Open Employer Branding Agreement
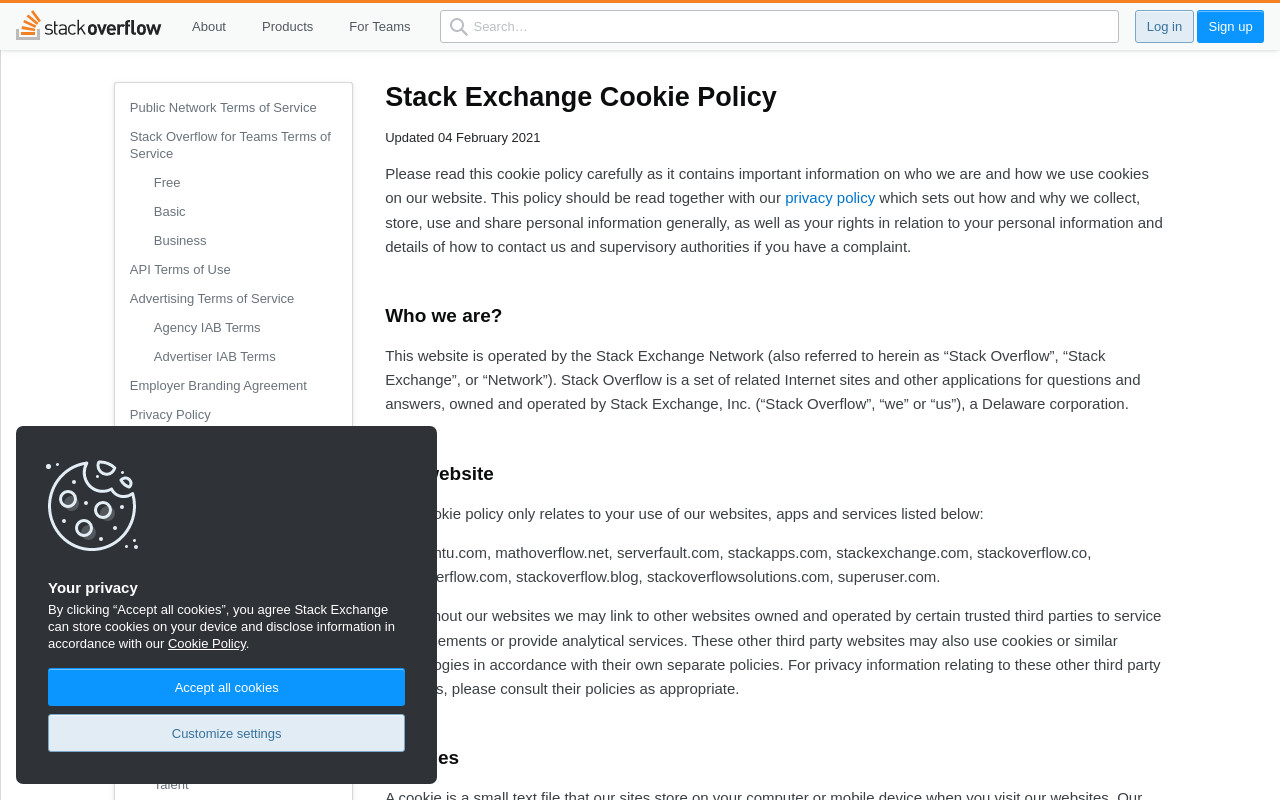 (218, 386)
